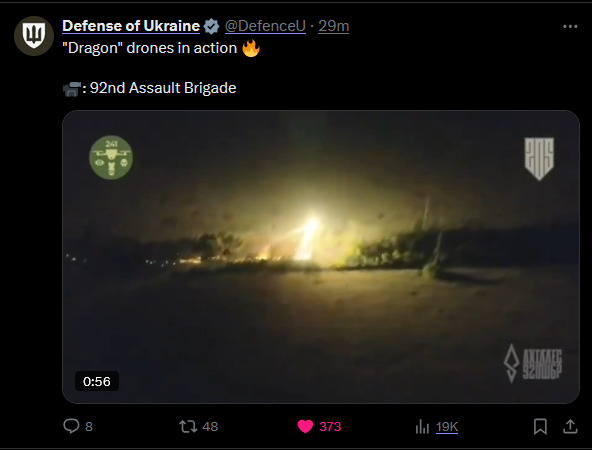This screenshot has width=592, height=450.
Task: Open the @DefenceU handle link
Action: click(265, 26)
